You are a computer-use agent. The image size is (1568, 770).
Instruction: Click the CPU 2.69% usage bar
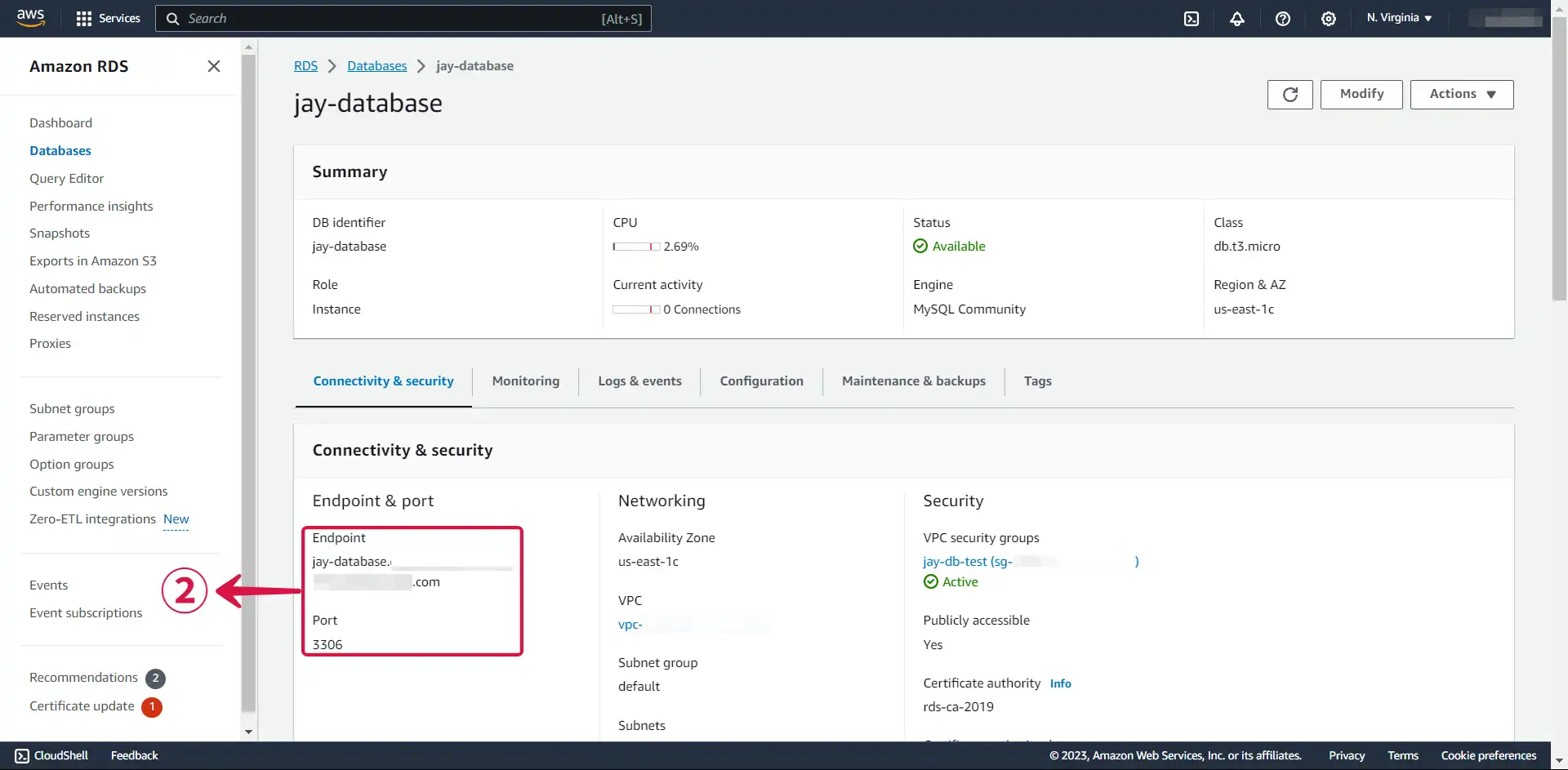[636, 247]
